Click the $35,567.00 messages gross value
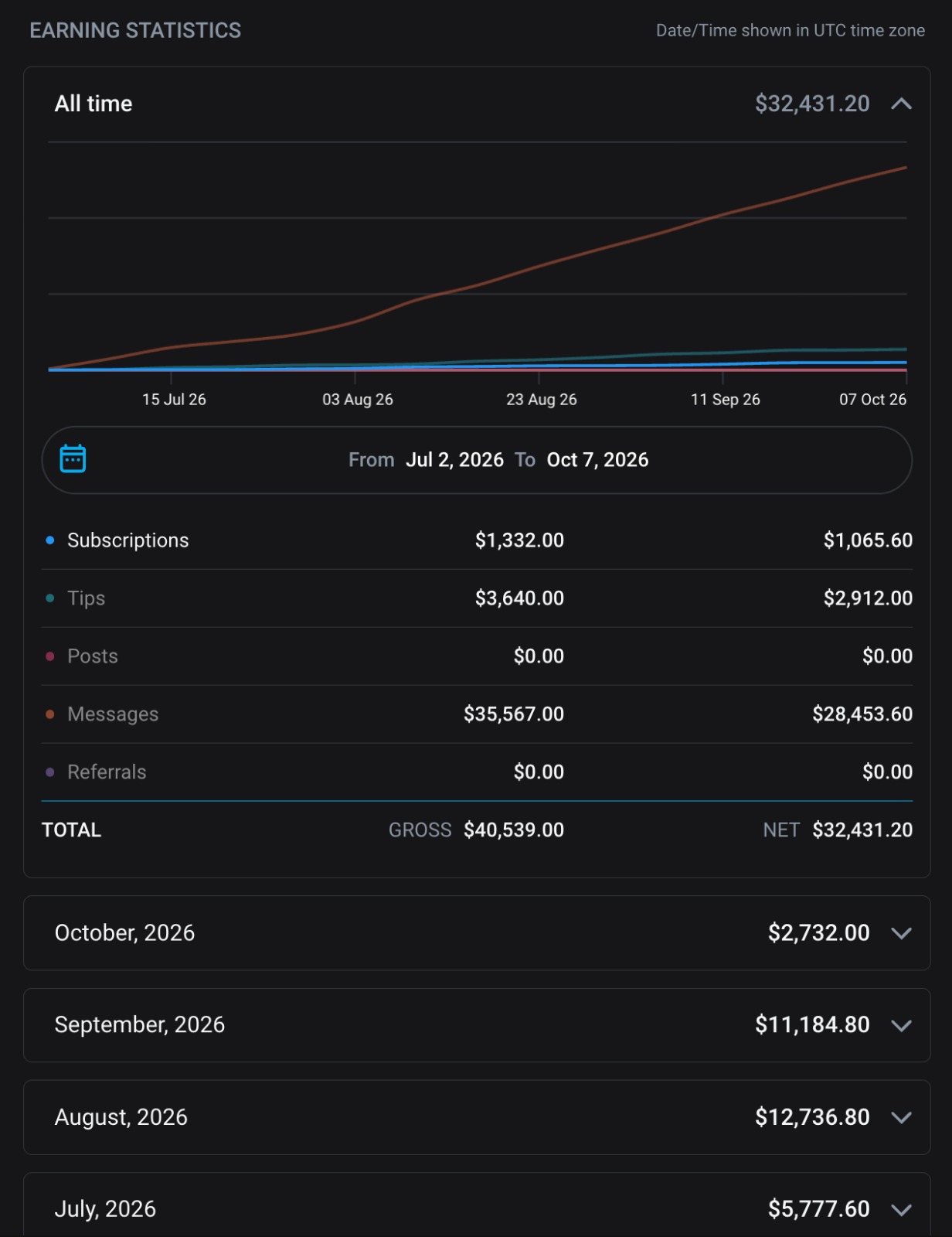This screenshot has height=1237, width=952. (514, 714)
